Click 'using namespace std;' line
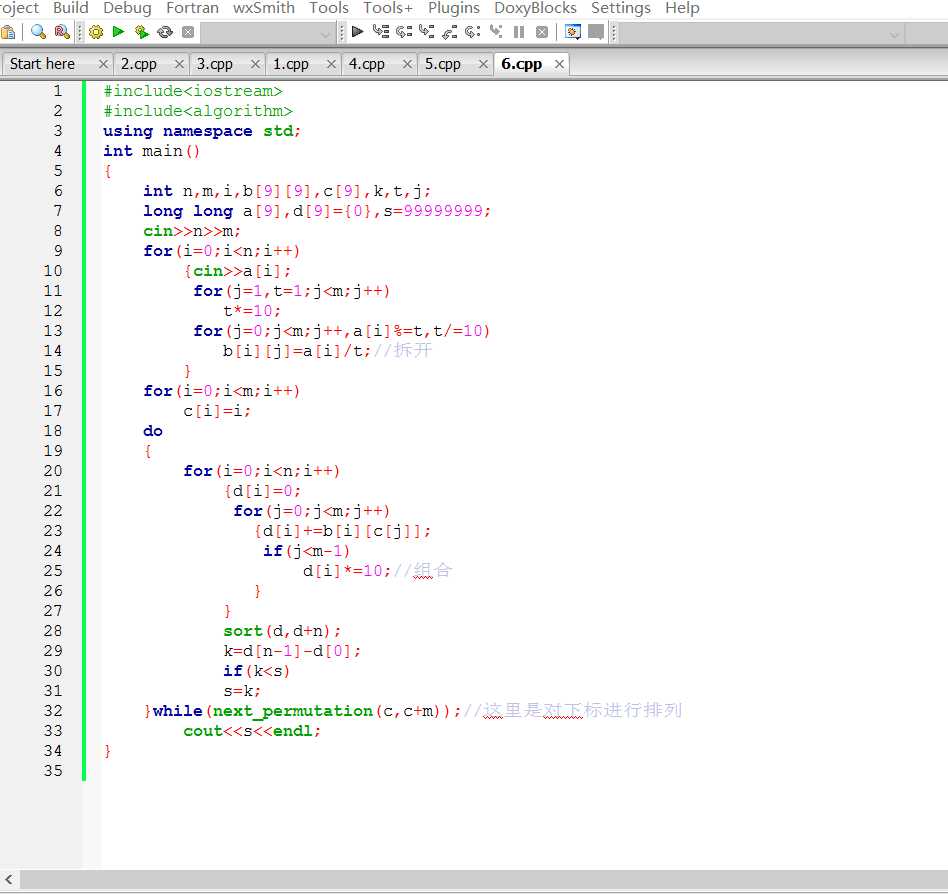 [202, 131]
